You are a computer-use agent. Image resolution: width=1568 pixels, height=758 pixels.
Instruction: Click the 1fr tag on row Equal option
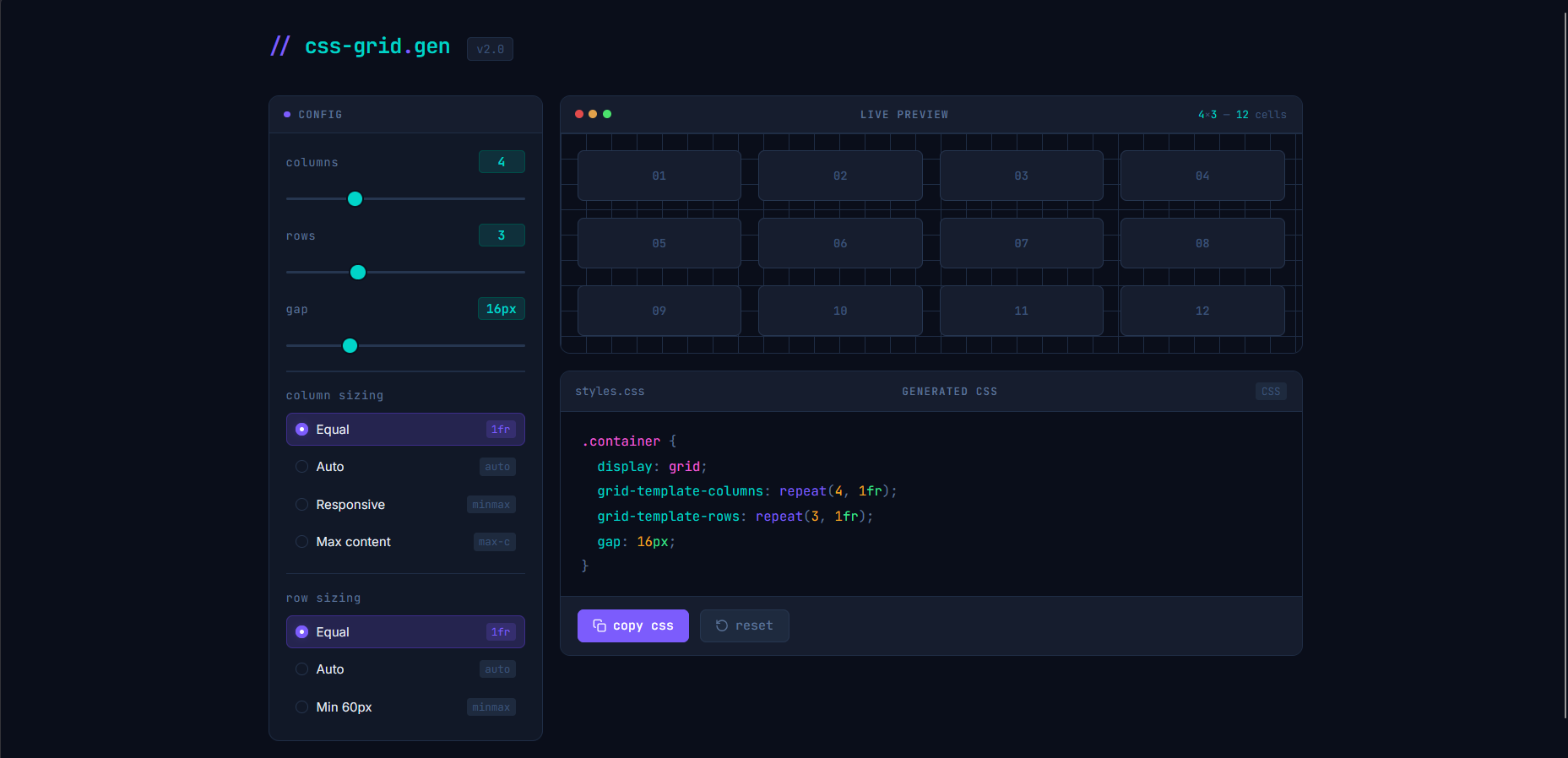[x=501, y=632]
